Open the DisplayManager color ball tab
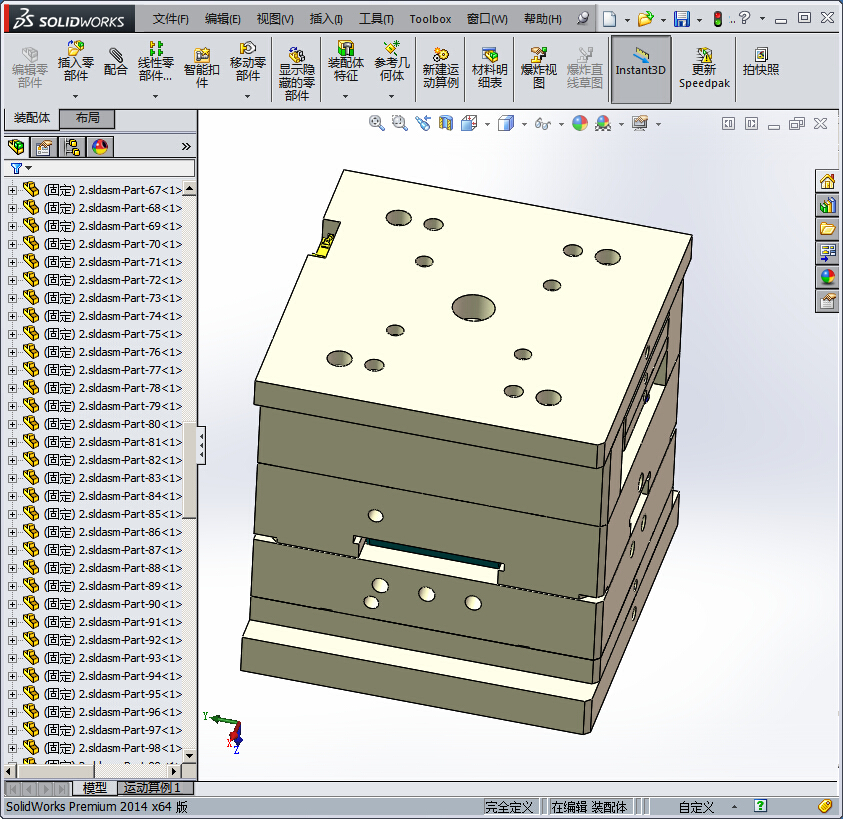 99,147
